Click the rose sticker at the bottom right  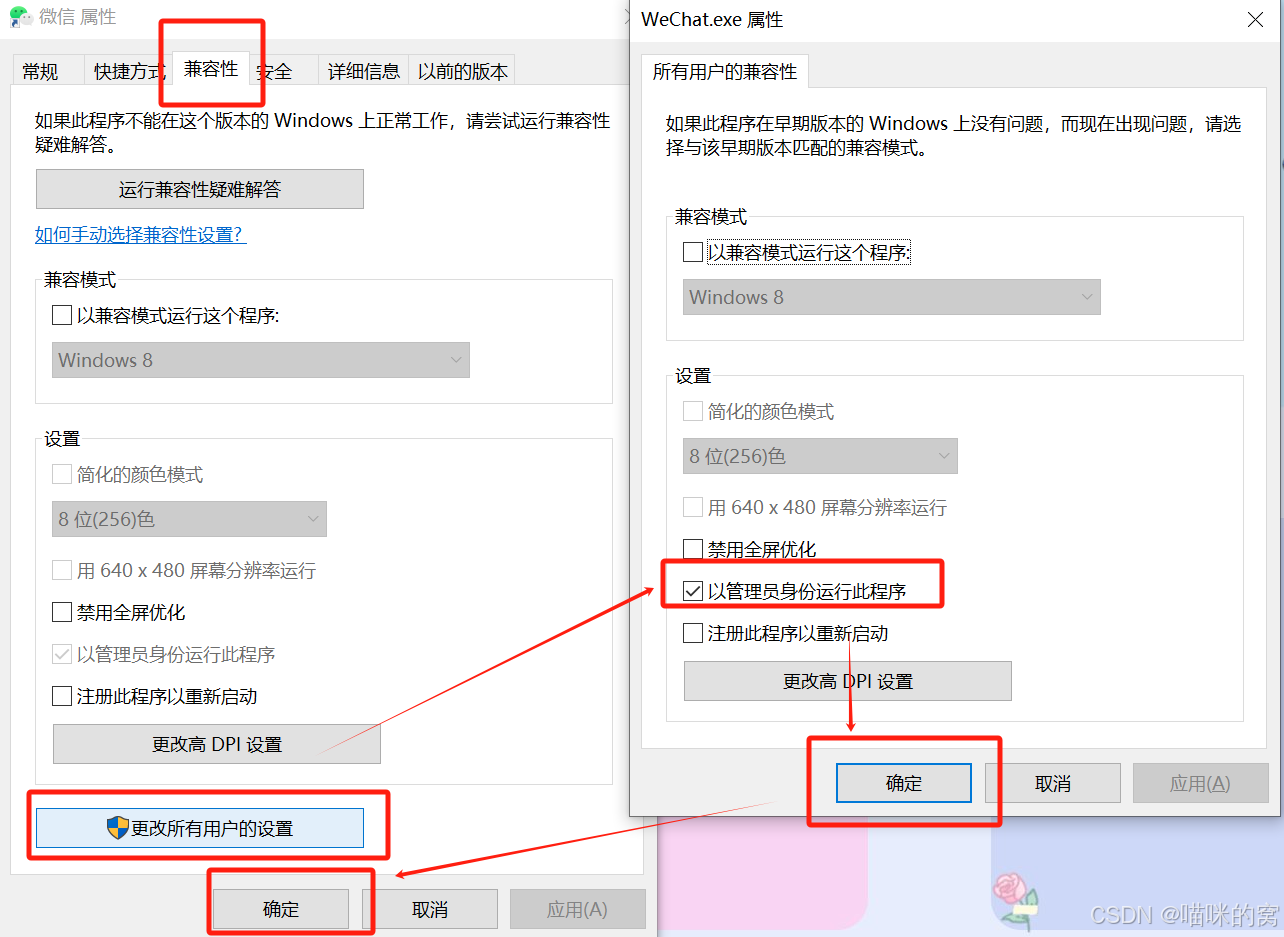pyautogui.click(x=1014, y=900)
